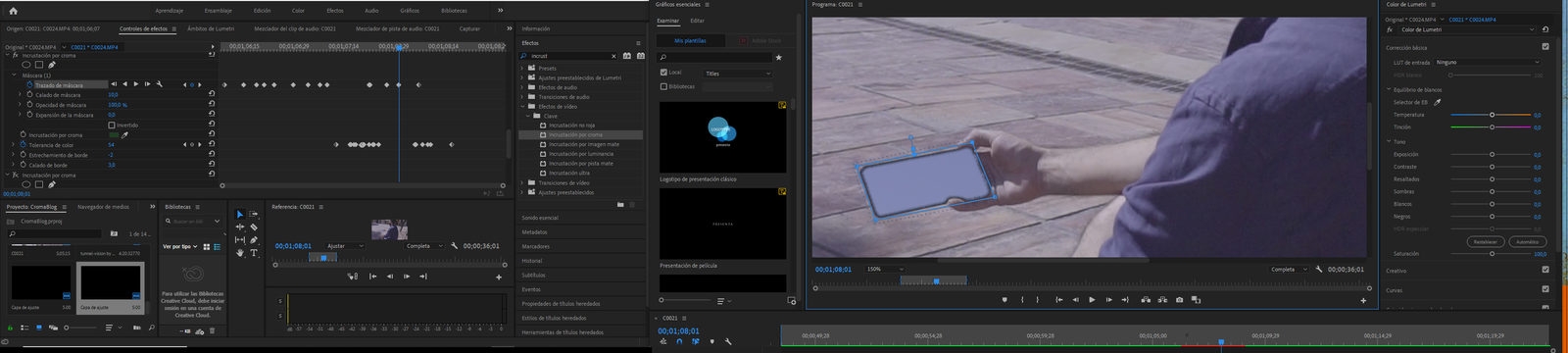This screenshot has height=353, width=1568.
Task: Open mask tracking wrench settings
Action: [160, 84]
